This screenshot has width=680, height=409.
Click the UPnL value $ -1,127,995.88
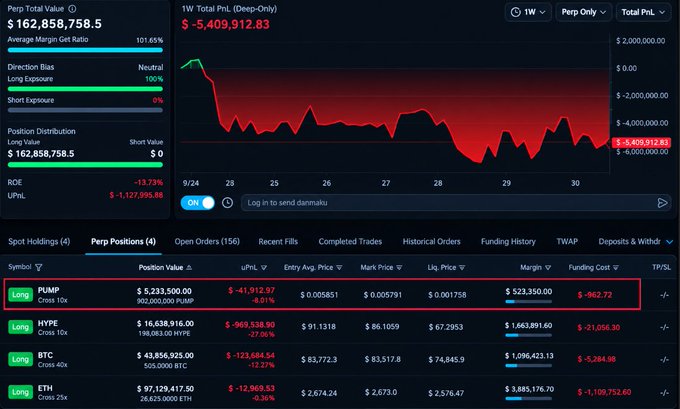(136, 195)
